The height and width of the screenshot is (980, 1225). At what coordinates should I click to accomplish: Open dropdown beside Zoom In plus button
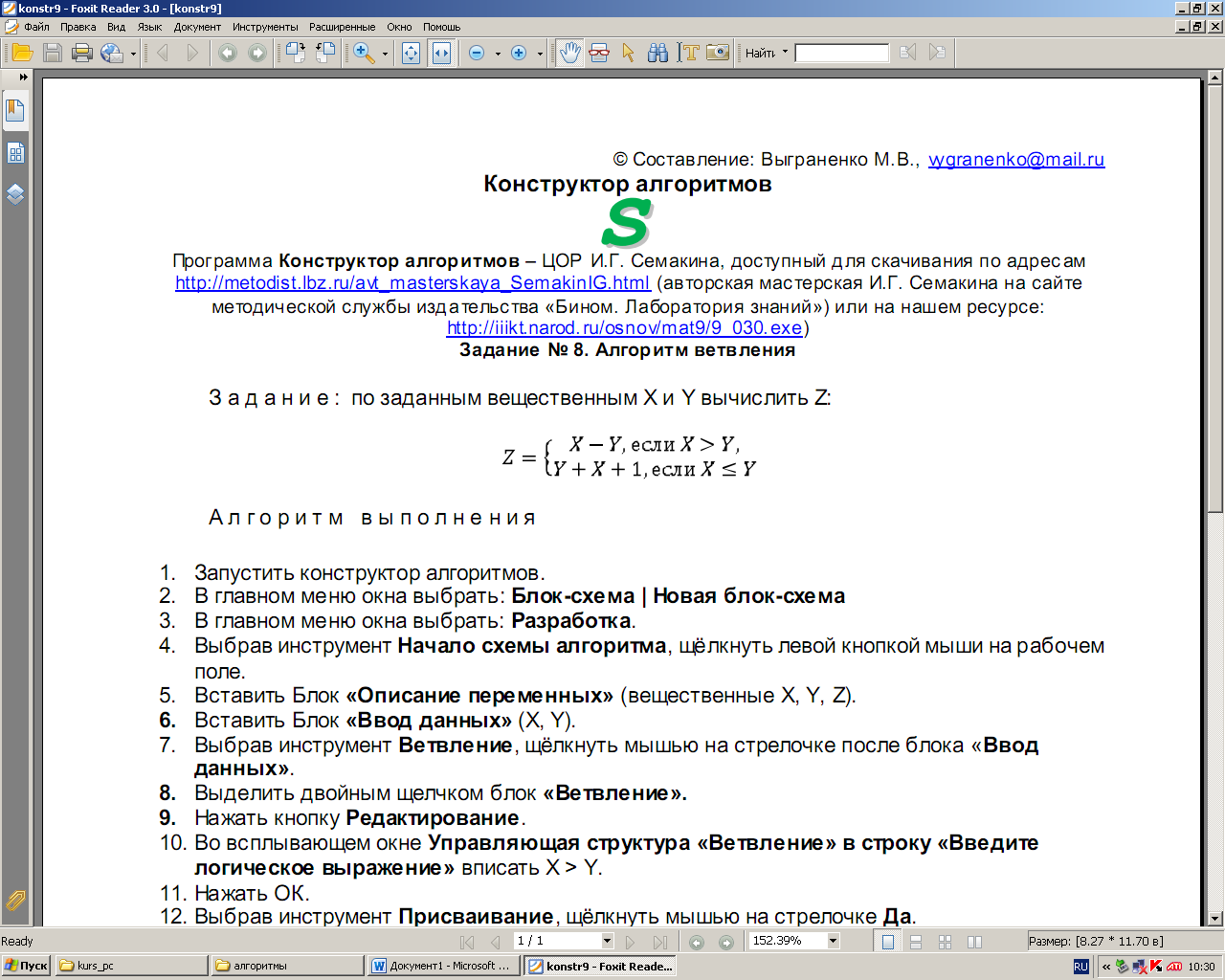pyautogui.click(x=540, y=54)
